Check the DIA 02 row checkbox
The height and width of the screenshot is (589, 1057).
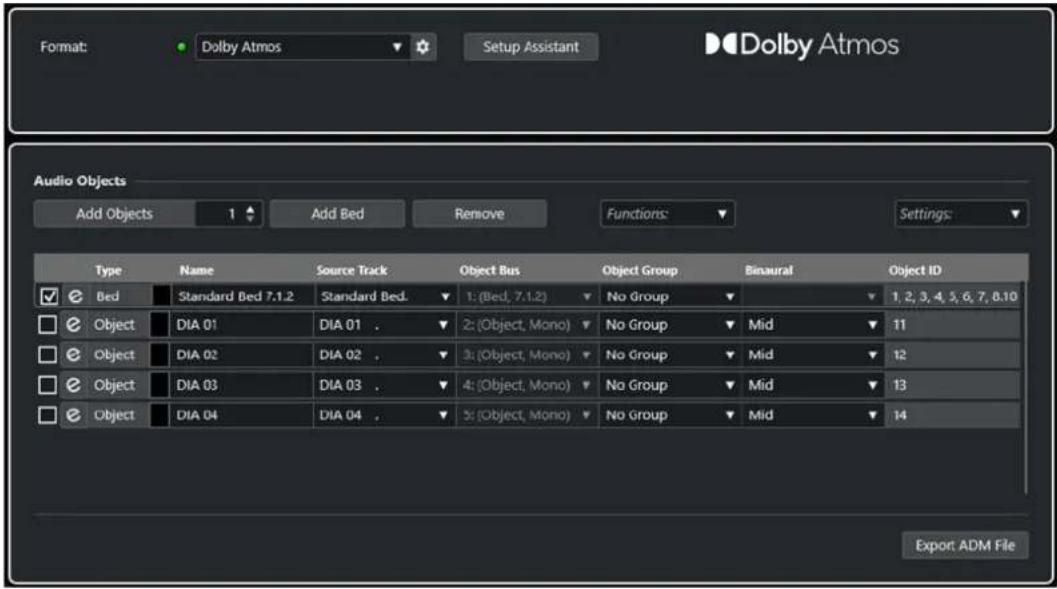point(47,354)
